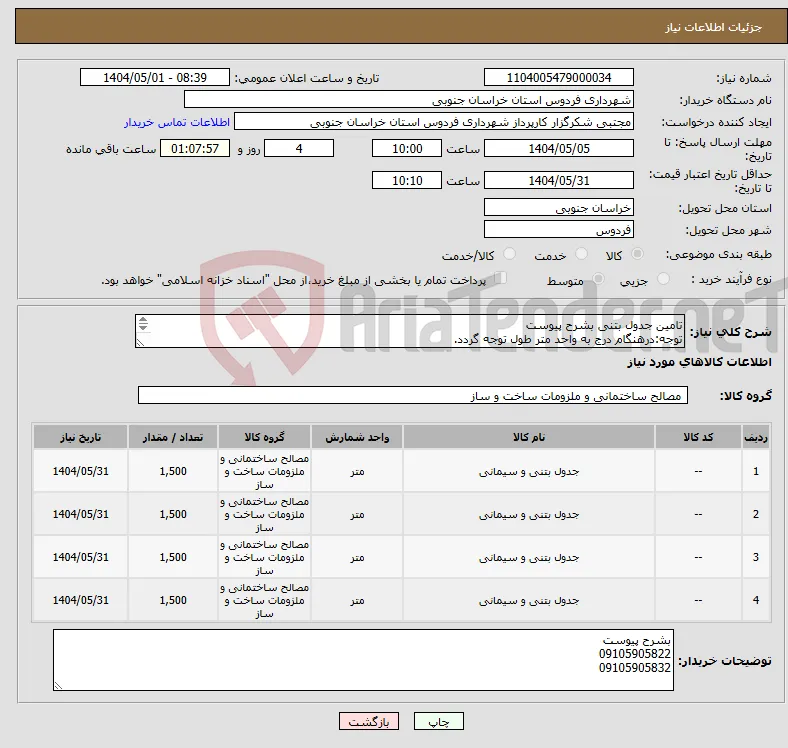
Task: Click the remaining days field showing 4
Action: [299, 148]
